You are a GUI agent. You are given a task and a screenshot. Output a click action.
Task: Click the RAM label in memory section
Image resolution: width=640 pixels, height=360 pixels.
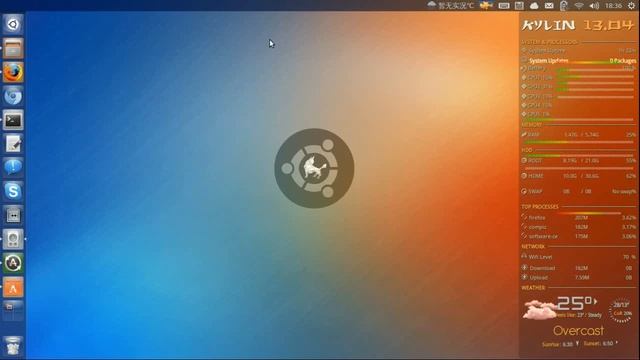coord(533,134)
